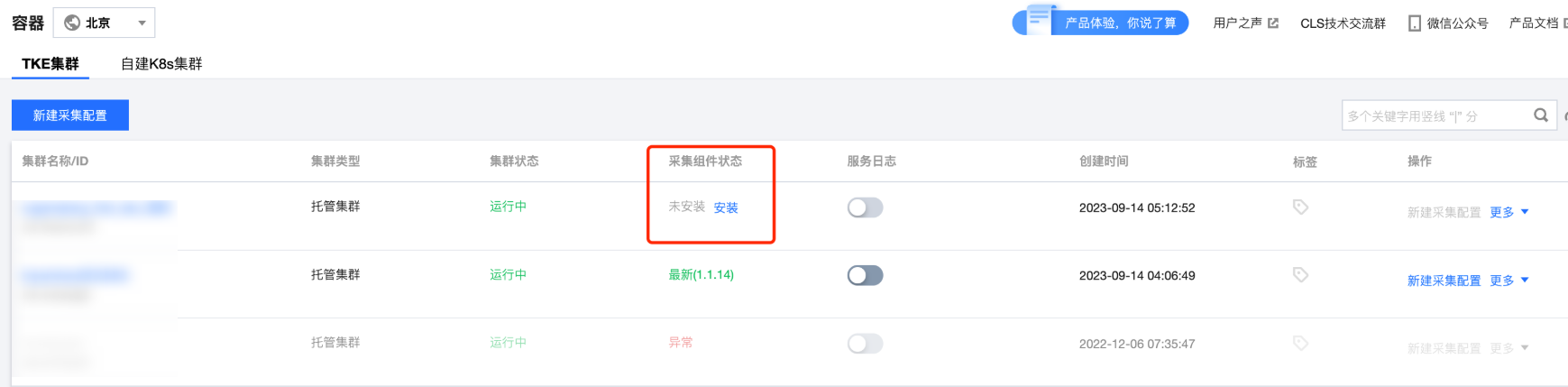Click the search magnifier icon
Screen dimensions: 1568x387
(1541, 115)
